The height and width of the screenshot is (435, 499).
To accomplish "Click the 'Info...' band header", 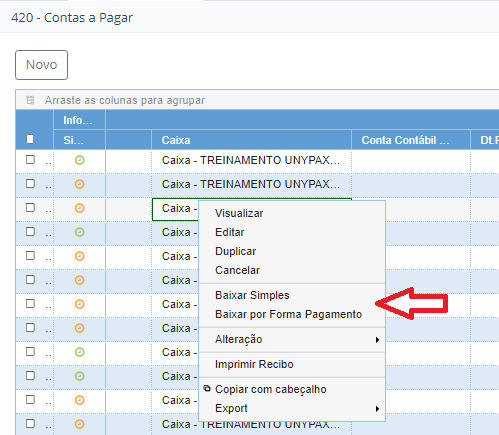I will point(79,120).
